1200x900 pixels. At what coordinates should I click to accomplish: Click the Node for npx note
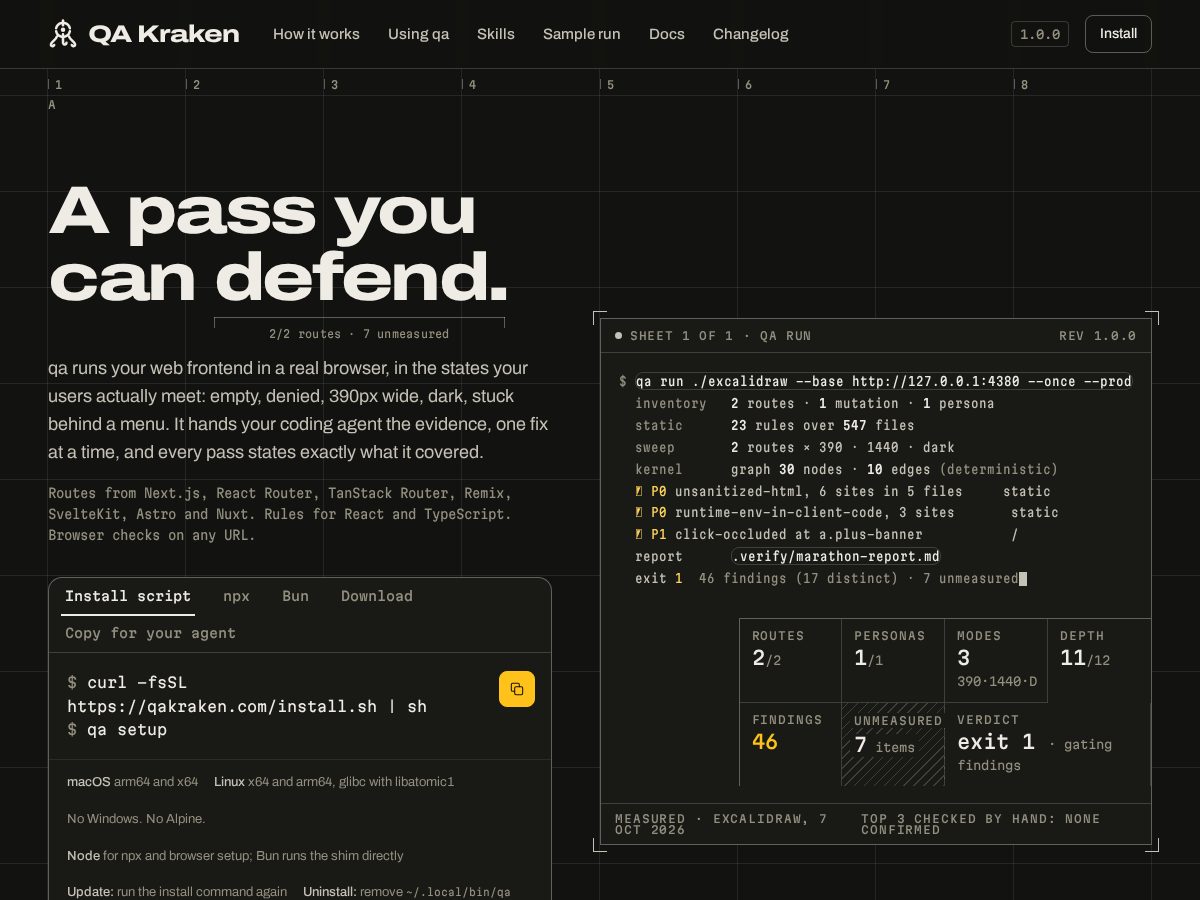[x=235, y=855]
